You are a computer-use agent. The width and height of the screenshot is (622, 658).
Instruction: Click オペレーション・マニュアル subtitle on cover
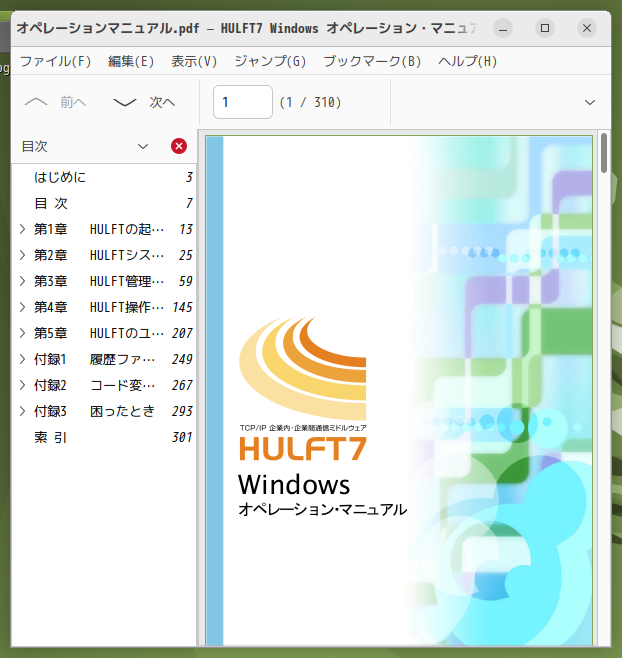click(x=322, y=509)
